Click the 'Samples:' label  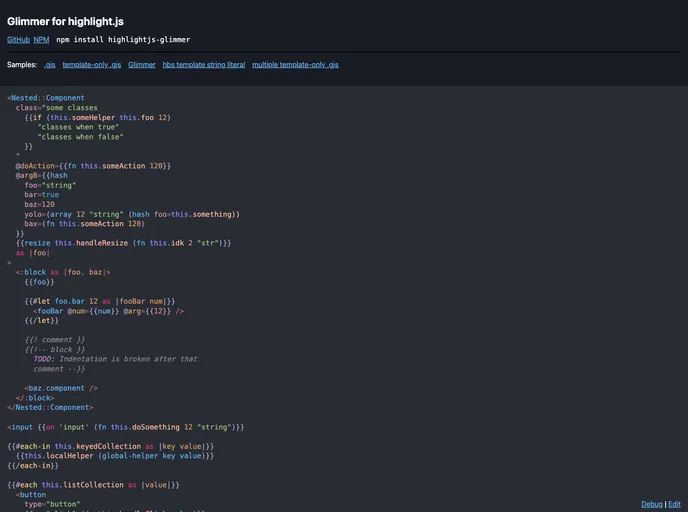pos(22,65)
